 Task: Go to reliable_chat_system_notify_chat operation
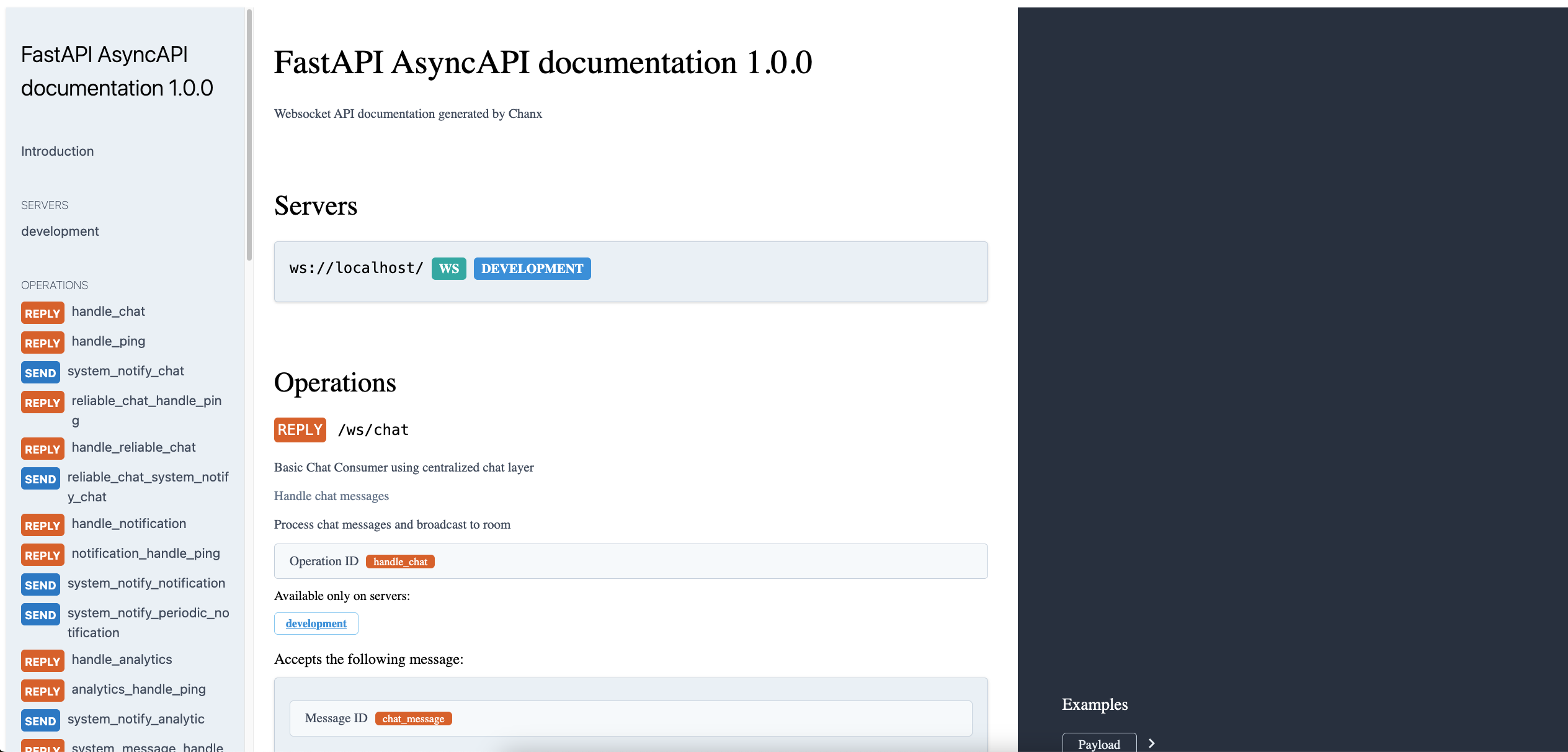coord(148,487)
